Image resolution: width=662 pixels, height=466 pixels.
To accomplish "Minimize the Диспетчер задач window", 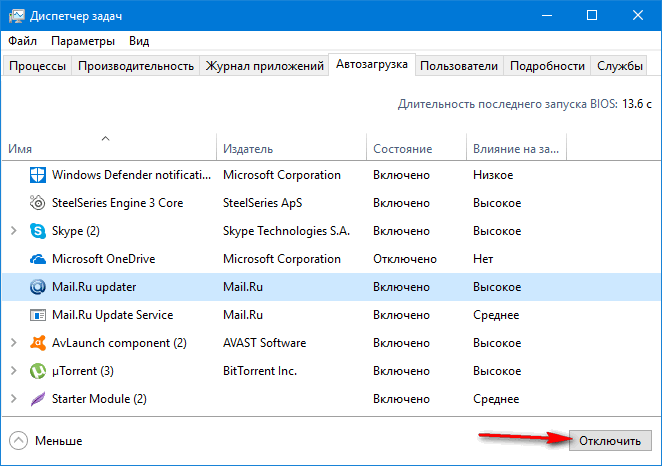I will pos(547,16).
